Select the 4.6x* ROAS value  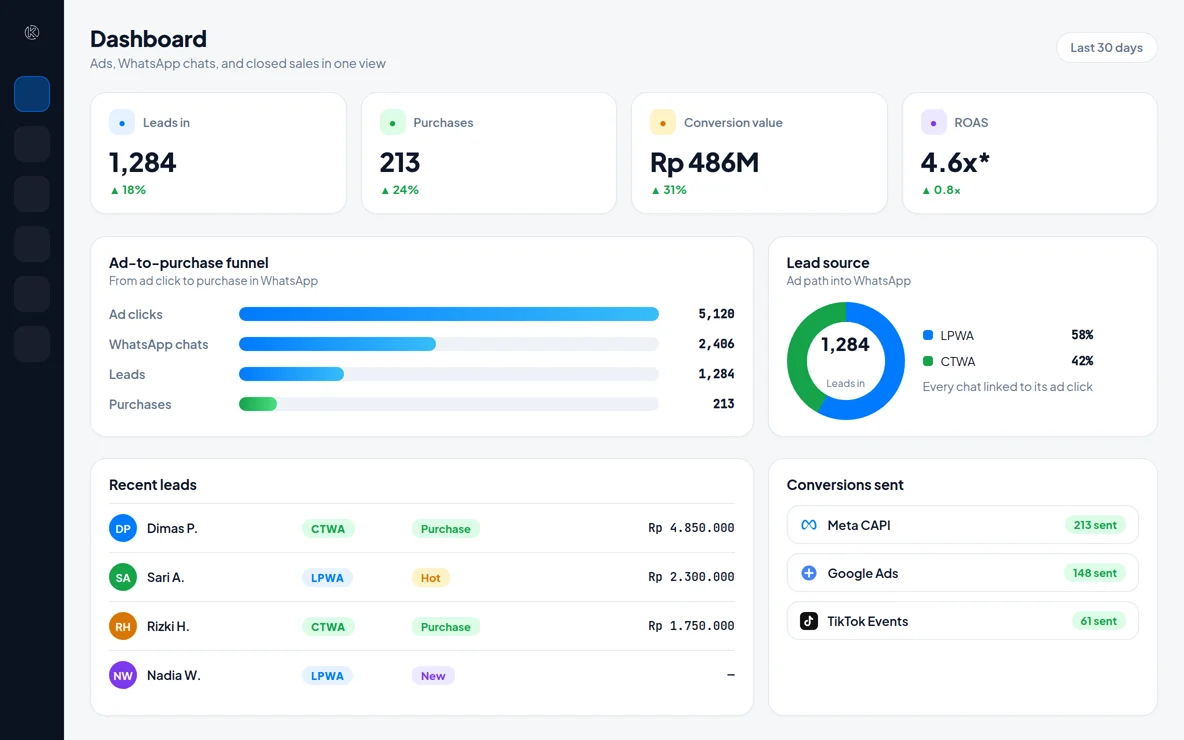(954, 162)
